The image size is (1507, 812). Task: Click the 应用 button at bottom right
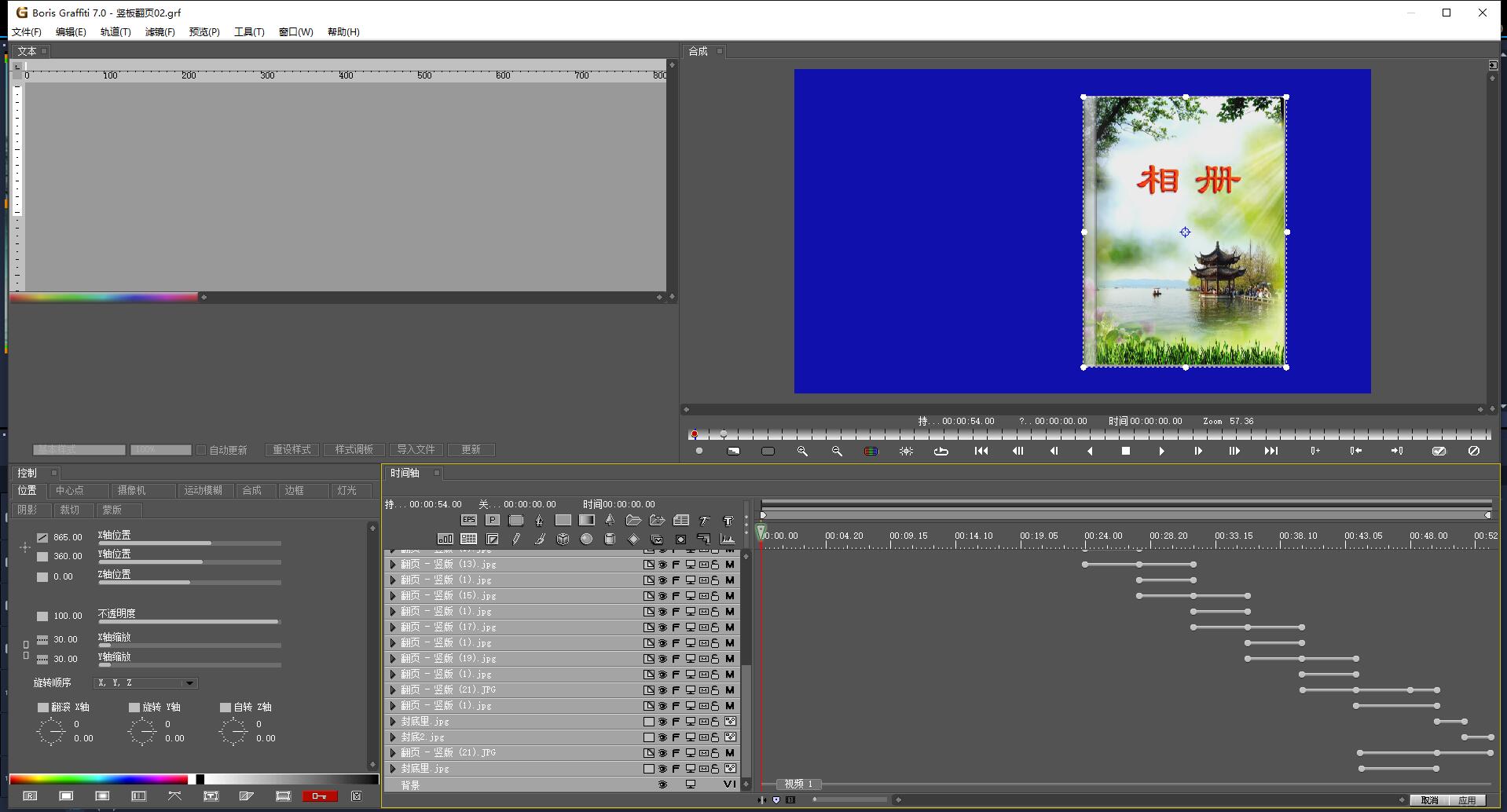[x=1466, y=800]
